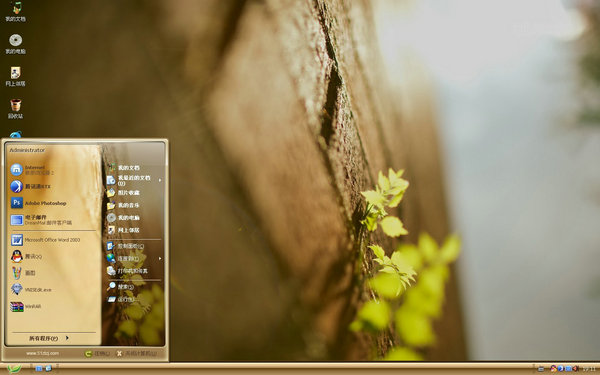Click the Log Off (注销) button
The width and height of the screenshot is (600, 375).
(x=97, y=354)
